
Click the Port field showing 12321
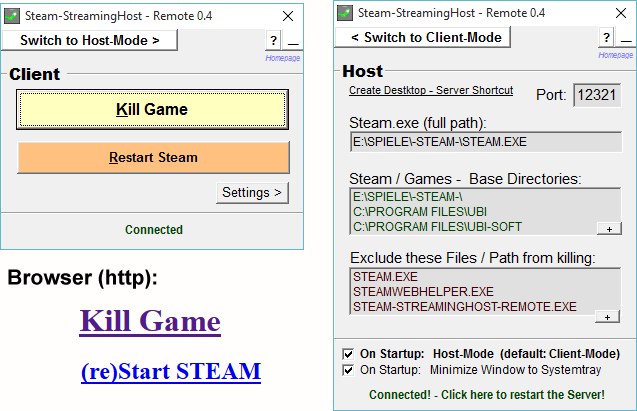pos(597,95)
